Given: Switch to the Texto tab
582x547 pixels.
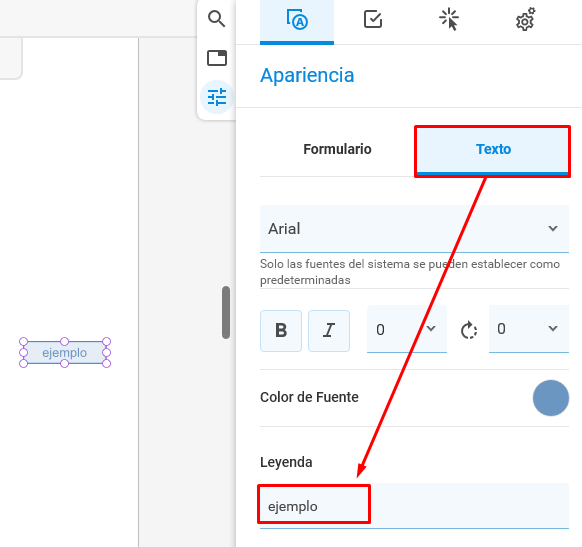Looking at the screenshot, I should (x=493, y=149).
